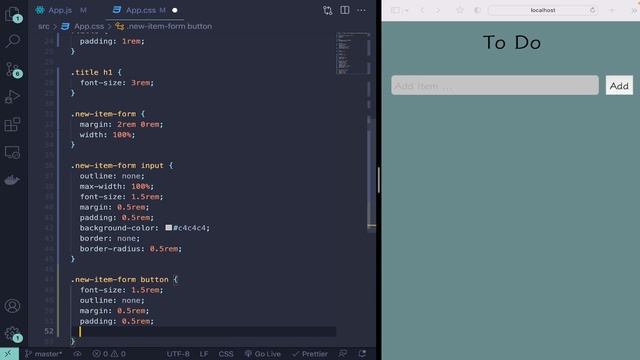Click the 'margin: 2rem 0rem;' line
640x360 pixels.
(121, 124)
